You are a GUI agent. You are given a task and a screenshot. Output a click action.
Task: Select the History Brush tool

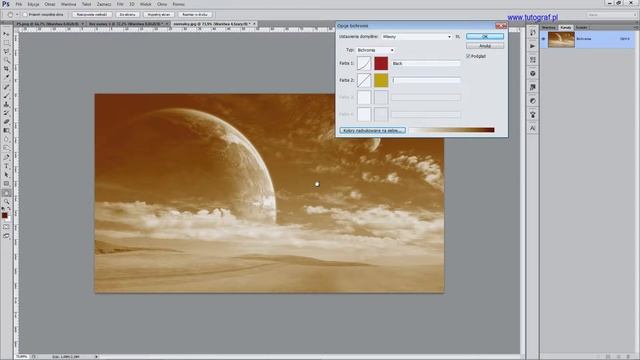pos(6,113)
